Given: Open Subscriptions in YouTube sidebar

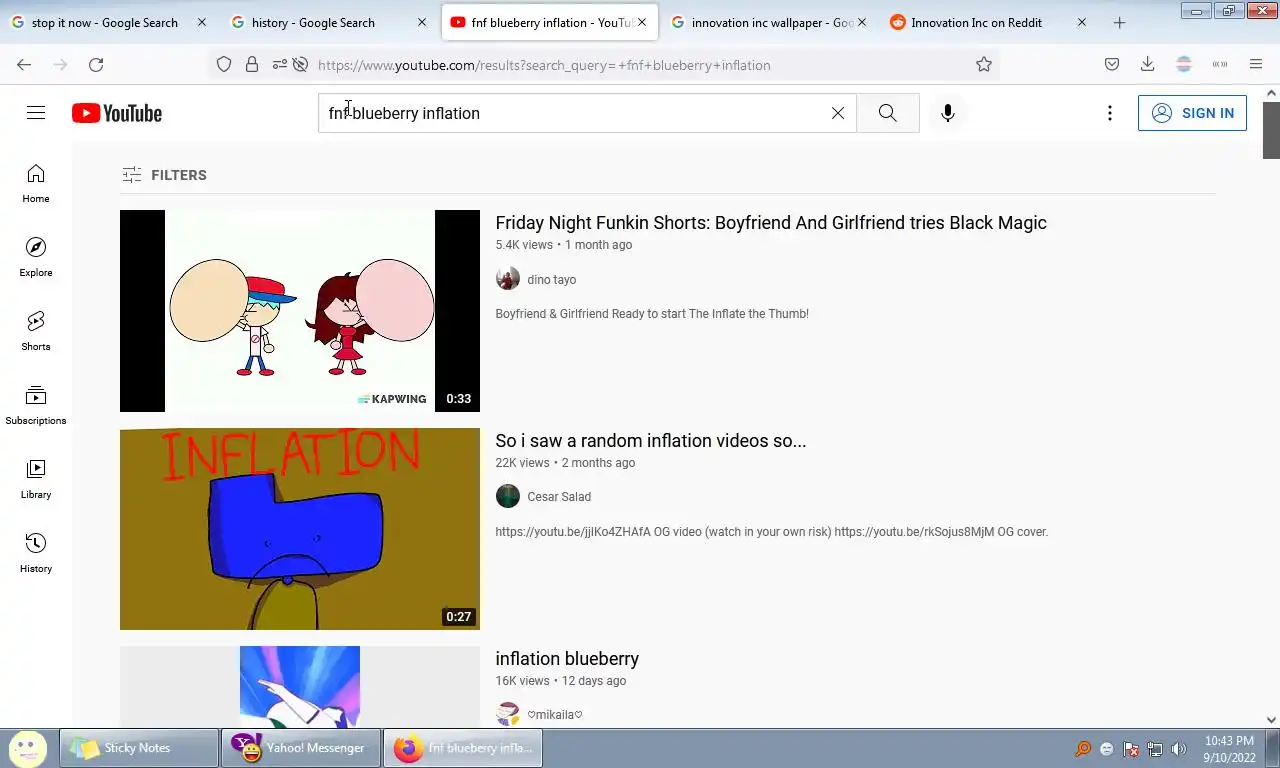Looking at the screenshot, I should [x=36, y=406].
